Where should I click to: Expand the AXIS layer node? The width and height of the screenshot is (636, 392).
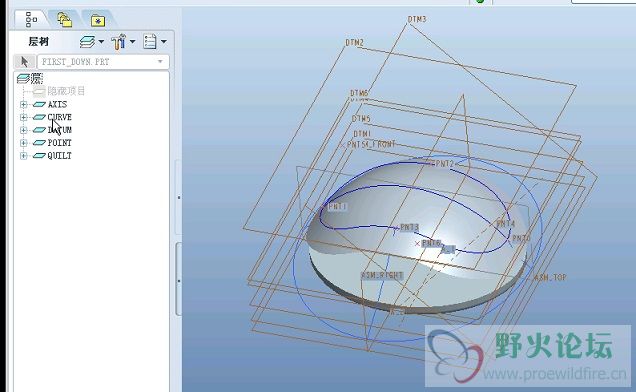24,104
